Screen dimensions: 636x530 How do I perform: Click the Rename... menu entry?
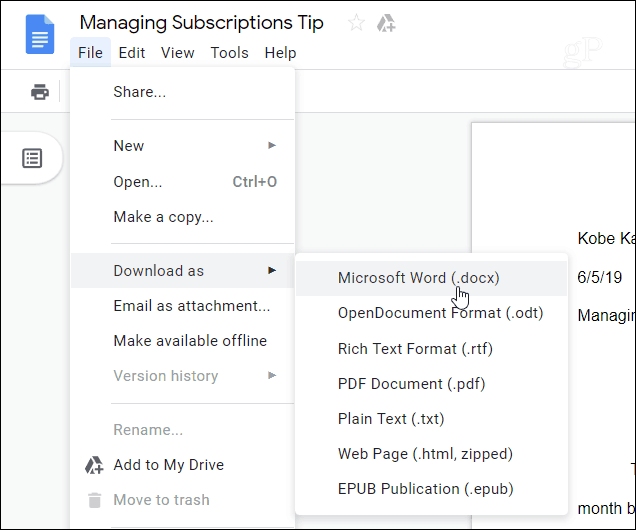coord(183,430)
